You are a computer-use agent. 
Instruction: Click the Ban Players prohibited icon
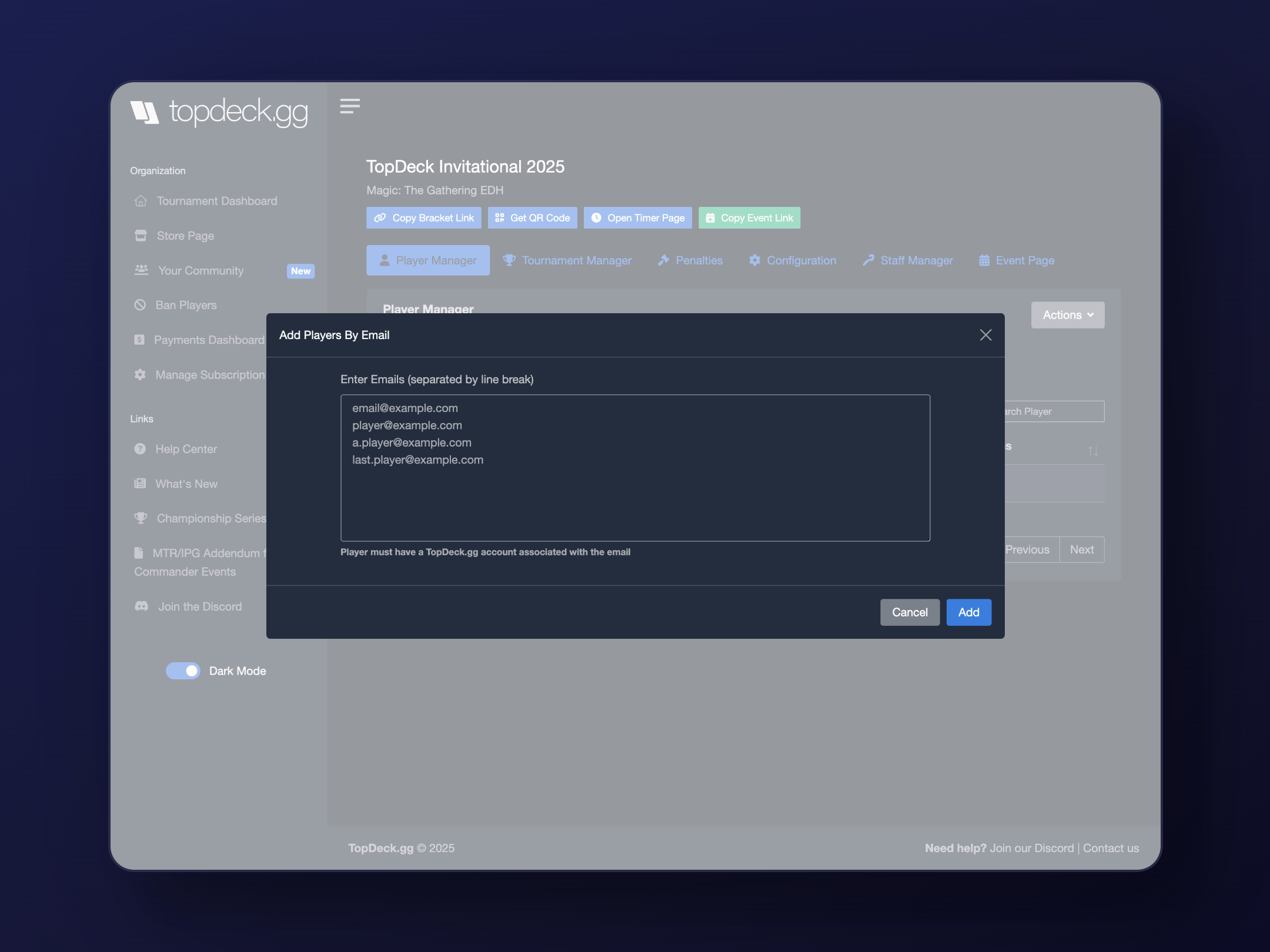pos(140,305)
